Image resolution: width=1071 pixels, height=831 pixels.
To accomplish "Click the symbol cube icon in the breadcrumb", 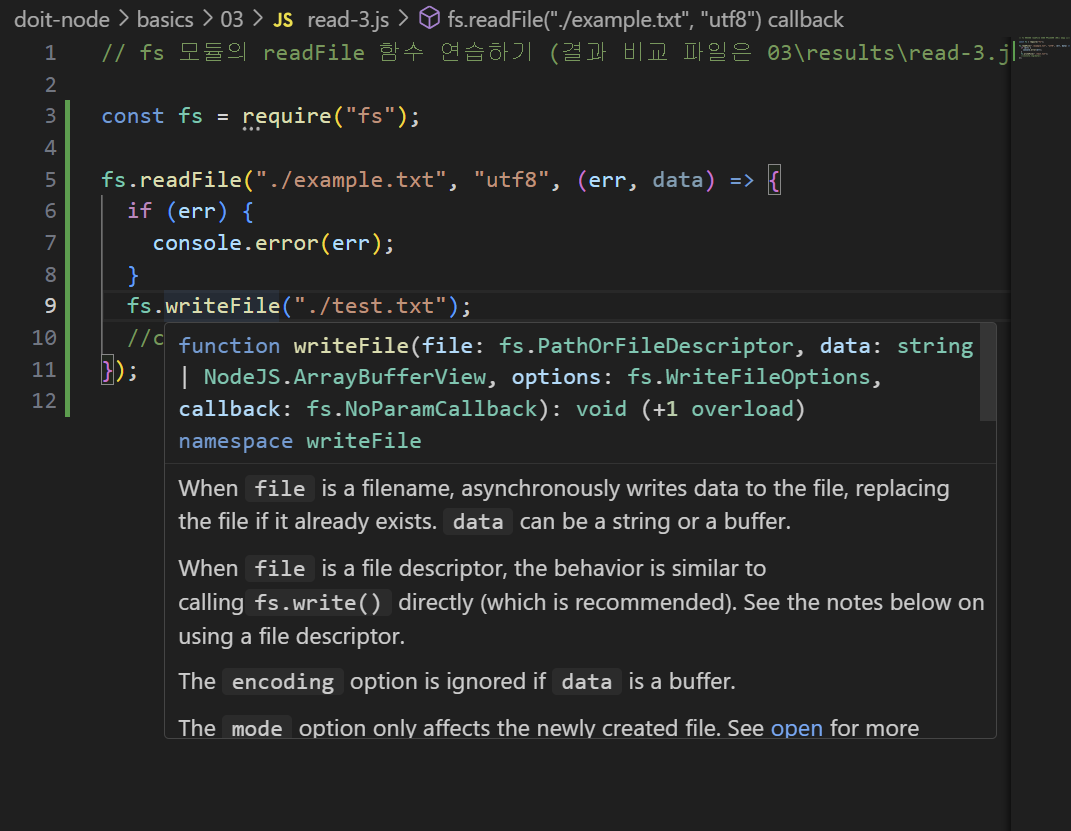I will coord(430,19).
